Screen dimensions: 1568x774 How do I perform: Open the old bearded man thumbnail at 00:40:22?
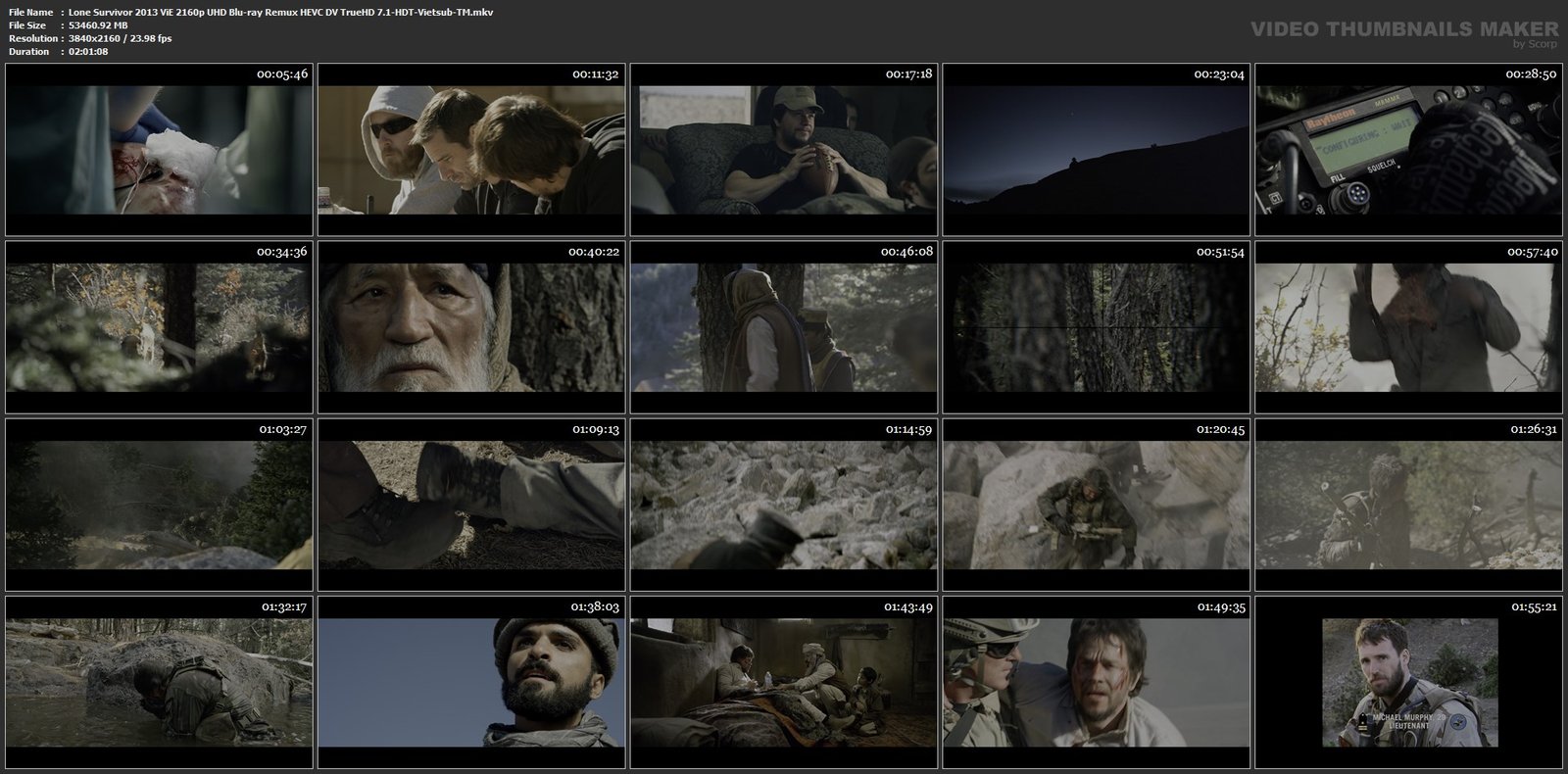[x=471, y=327]
